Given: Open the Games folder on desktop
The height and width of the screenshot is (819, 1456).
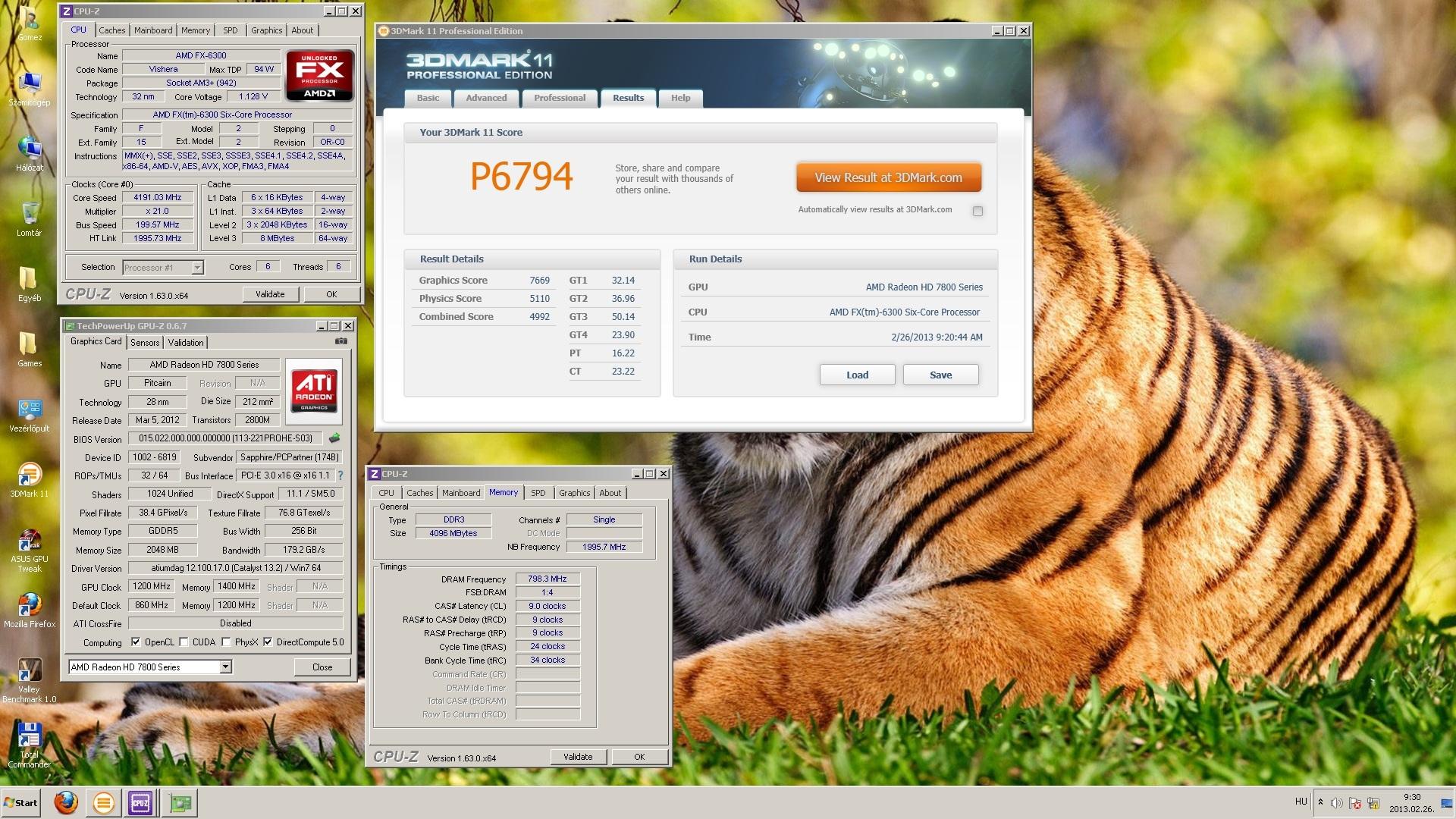Looking at the screenshot, I should click(29, 350).
